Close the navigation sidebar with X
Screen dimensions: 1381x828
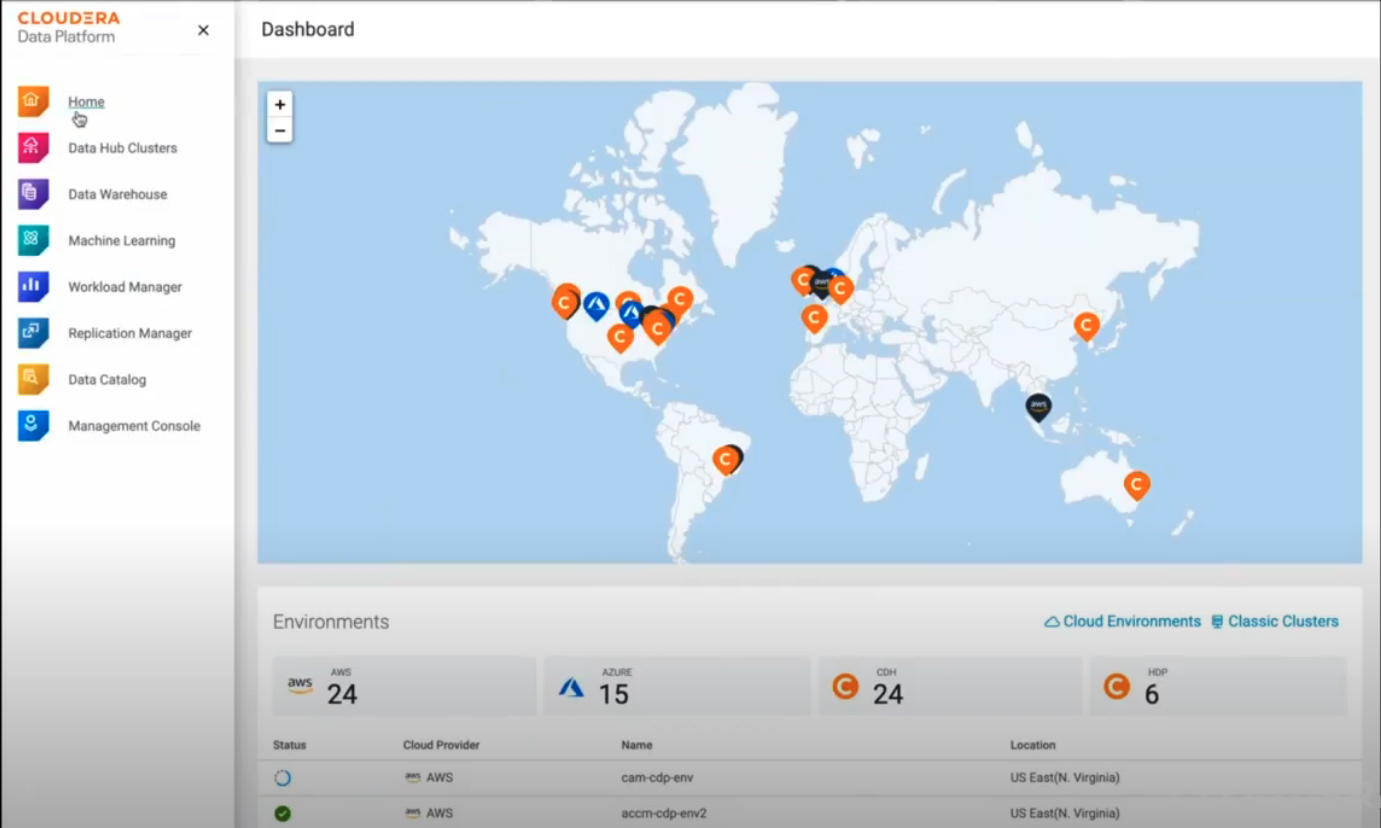[x=203, y=30]
